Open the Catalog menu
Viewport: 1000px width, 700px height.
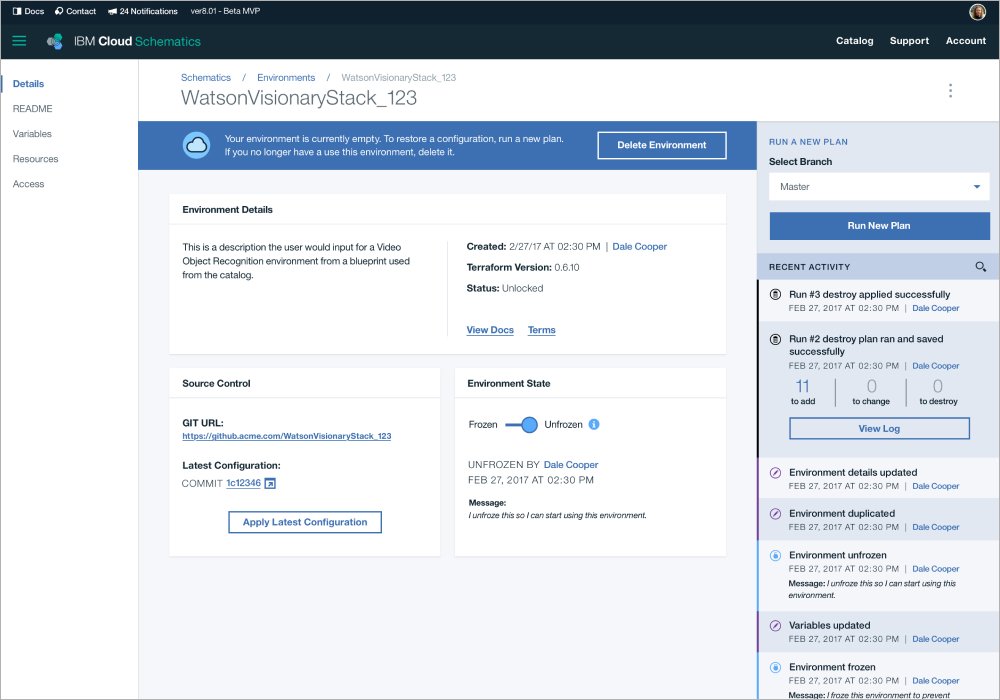coord(855,41)
